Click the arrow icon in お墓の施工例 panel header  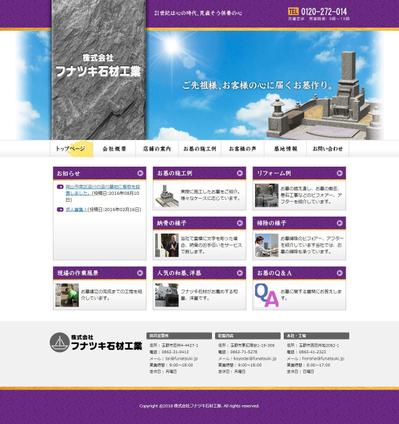click(240, 173)
